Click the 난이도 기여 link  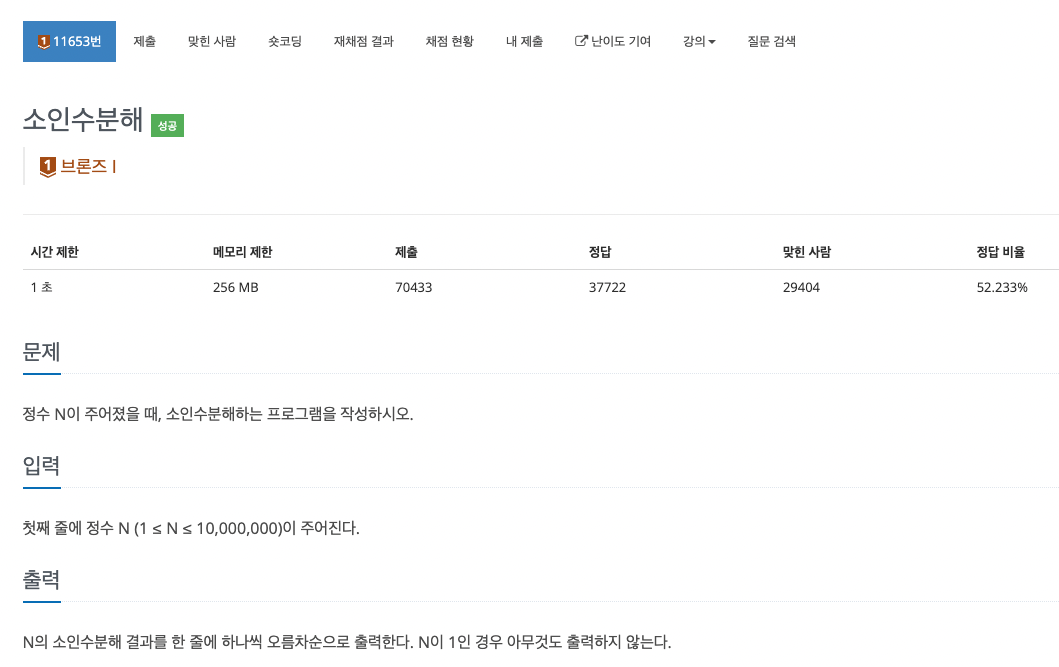tap(621, 41)
